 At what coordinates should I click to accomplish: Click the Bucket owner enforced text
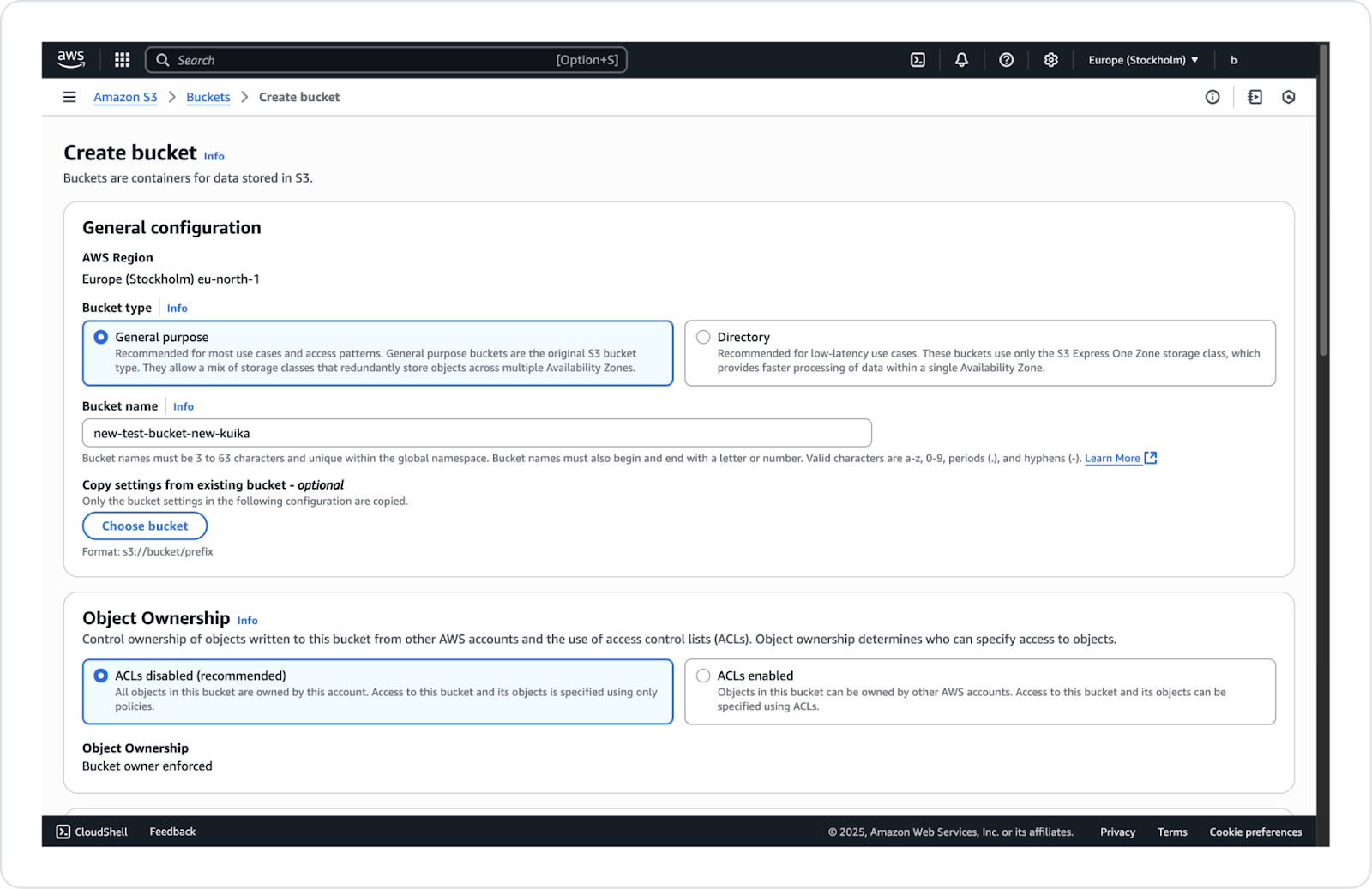click(147, 766)
